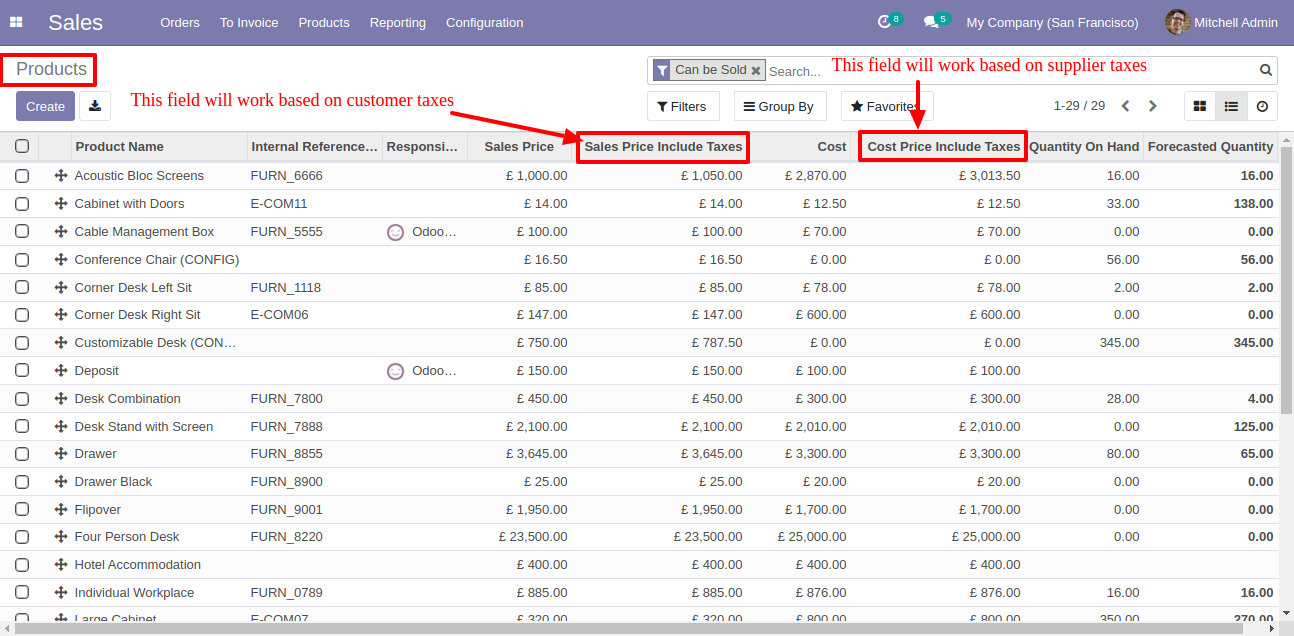
Task: Click drag handle for Cable Management Box row
Action: [60, 232]
